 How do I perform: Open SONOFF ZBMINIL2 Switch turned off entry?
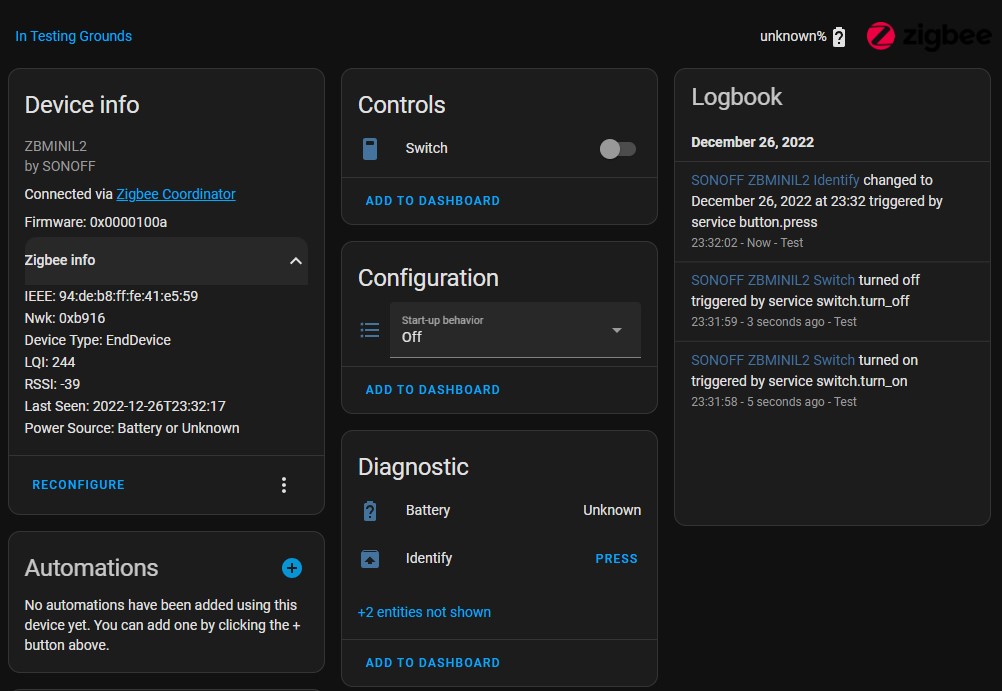tap(773, 280)
